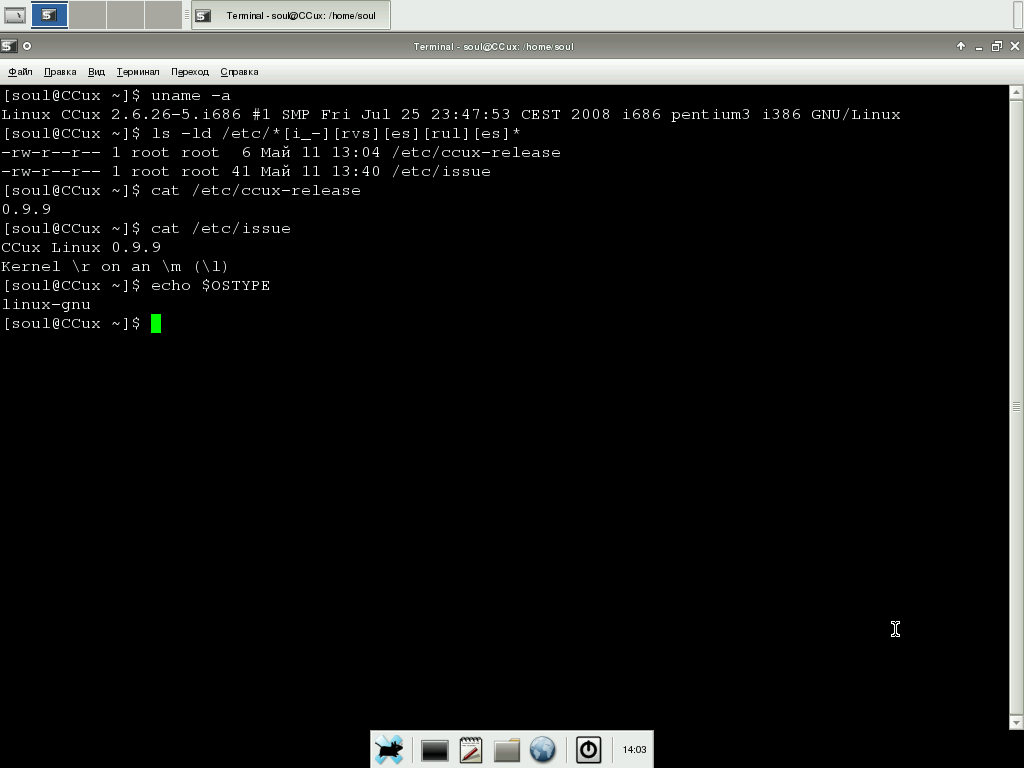Switch to the second workspace in the pager
Viewport: 1024px width, 768px height.
point(88,15)
